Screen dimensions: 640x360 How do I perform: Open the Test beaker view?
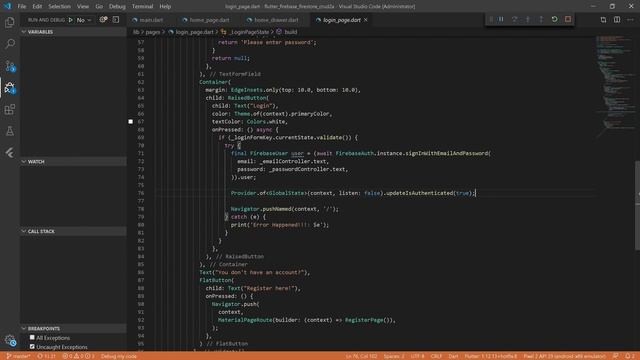(10, 131)
